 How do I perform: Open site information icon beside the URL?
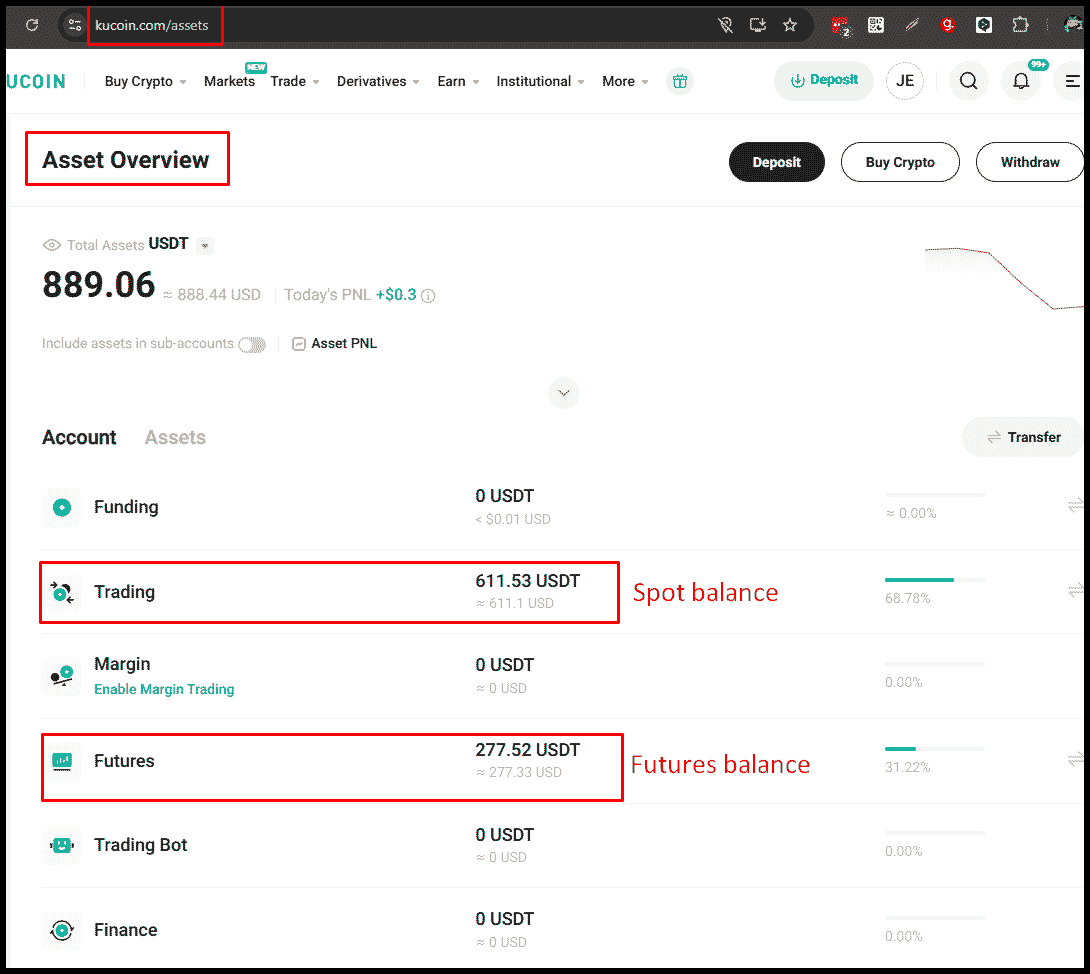click(x=74, y=25)
